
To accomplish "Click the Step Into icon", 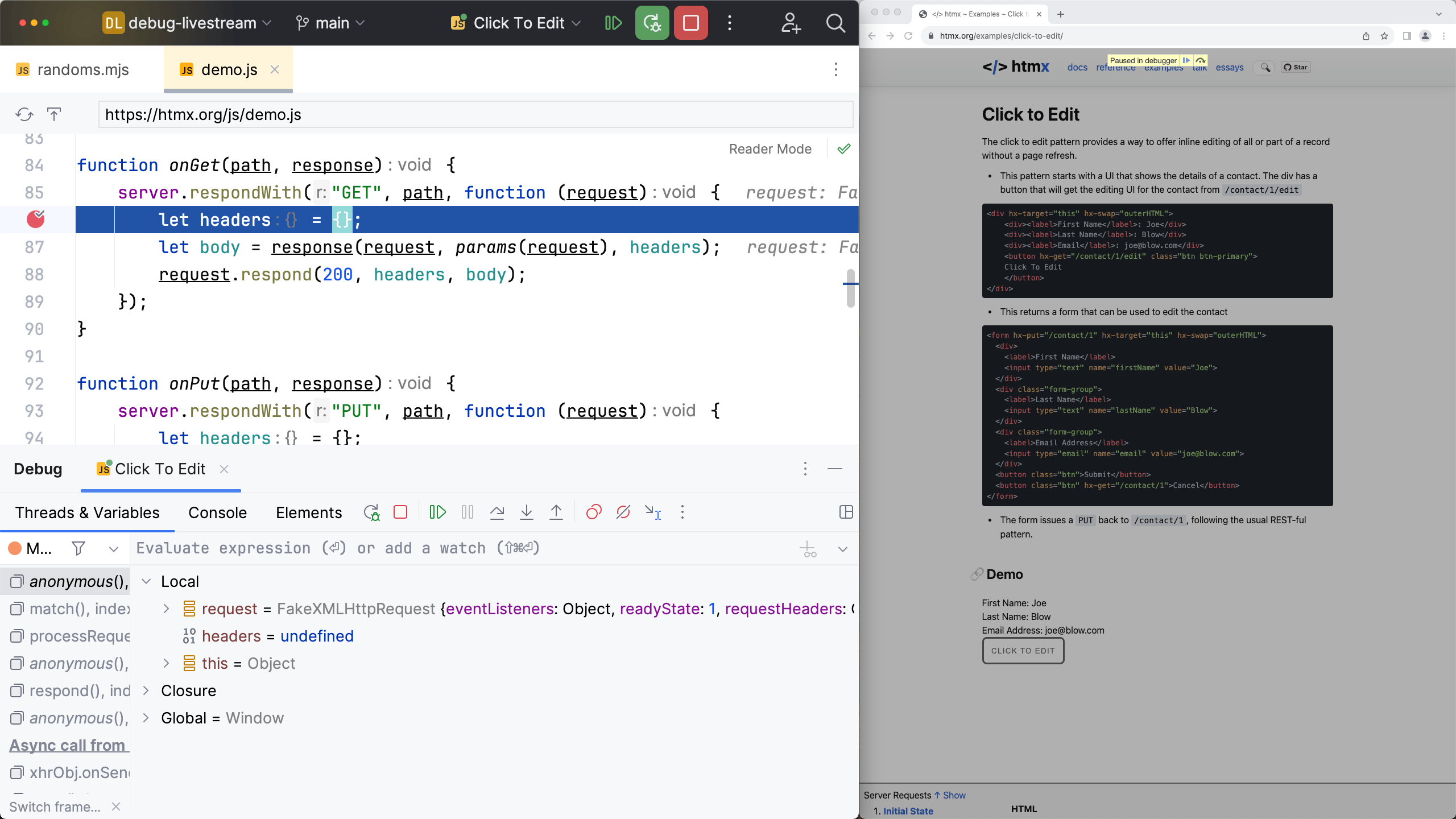I will click(527, 512).
